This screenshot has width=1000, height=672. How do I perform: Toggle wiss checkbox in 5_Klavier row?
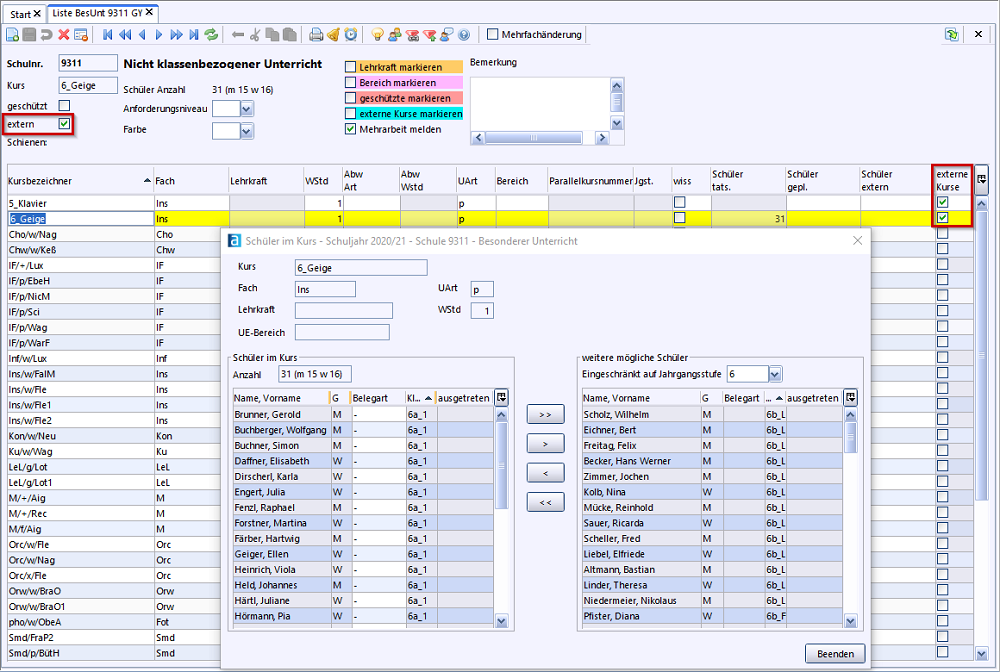click(680, 202)
